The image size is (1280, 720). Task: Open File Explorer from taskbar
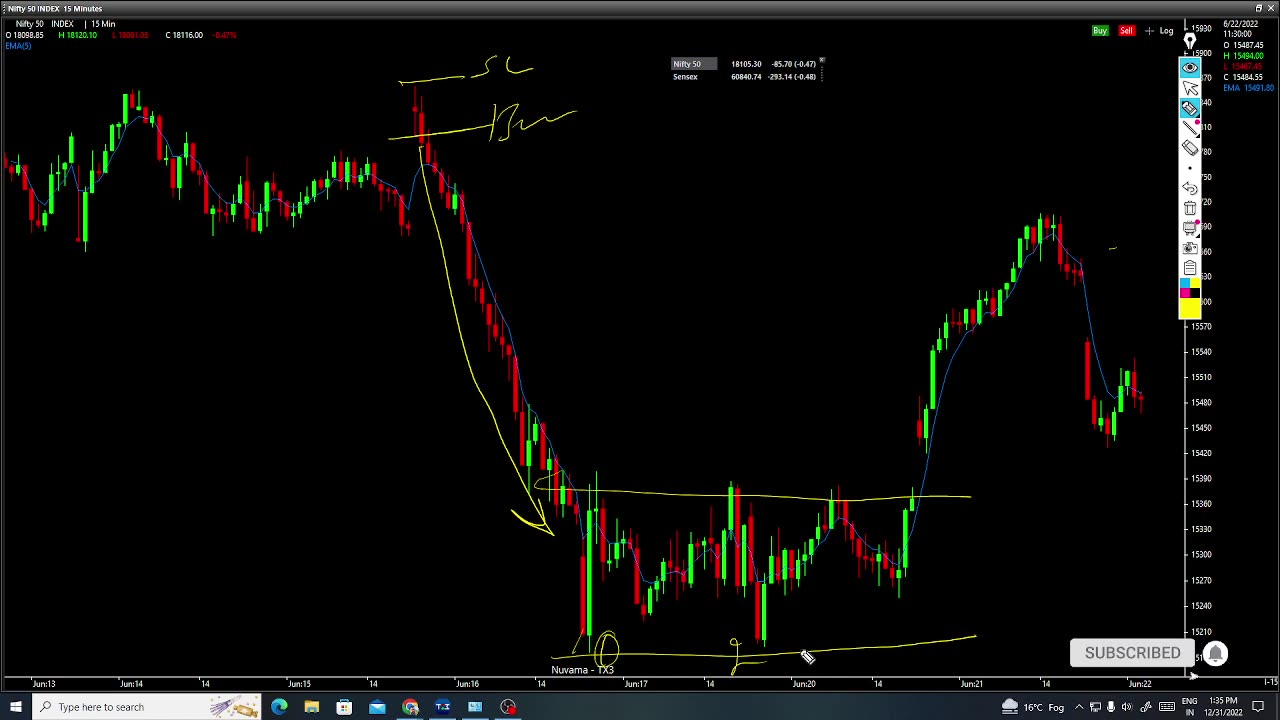click(x=312, y=707)
